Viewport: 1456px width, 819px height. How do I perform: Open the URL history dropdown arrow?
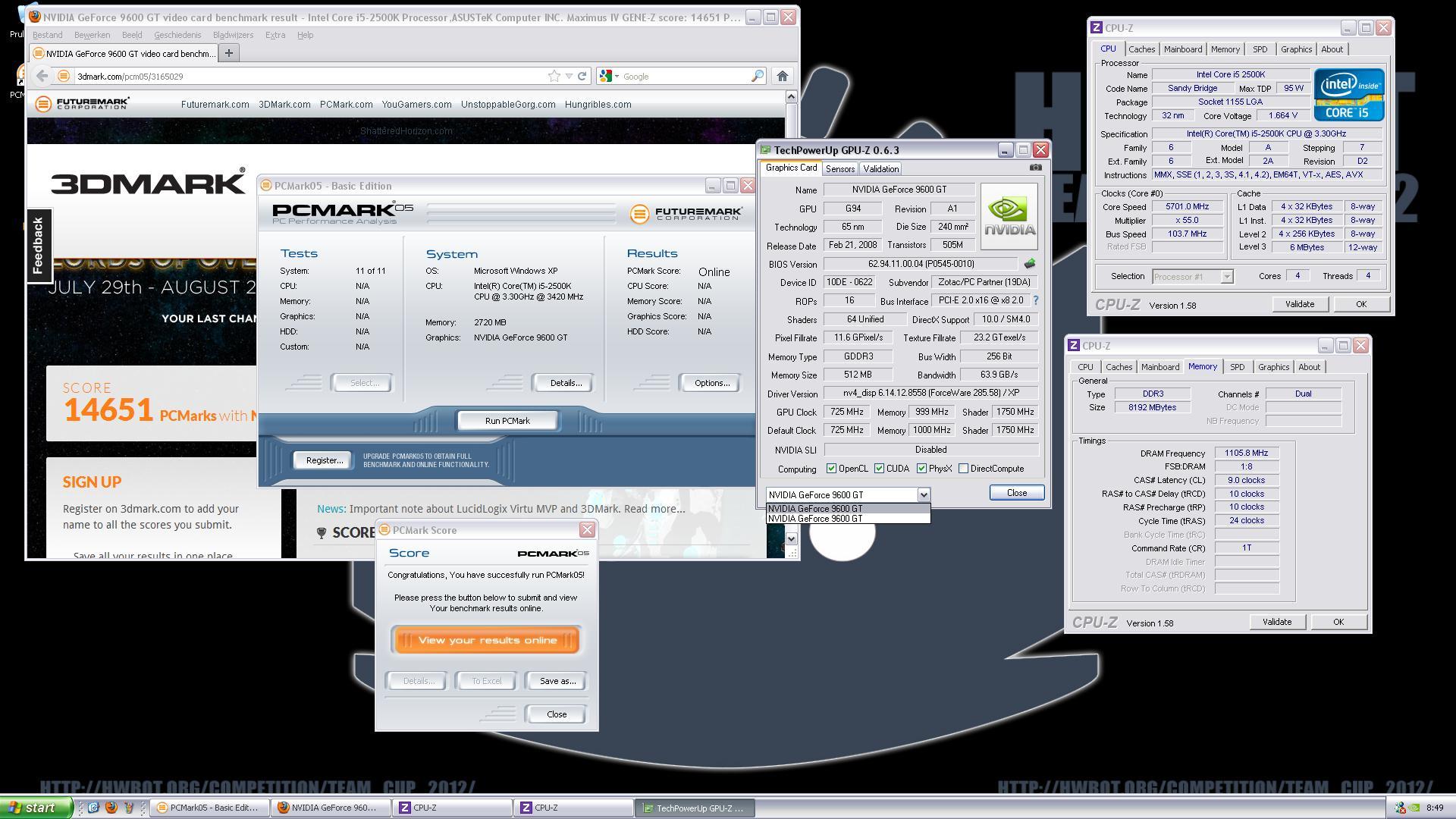pos(569,76)
